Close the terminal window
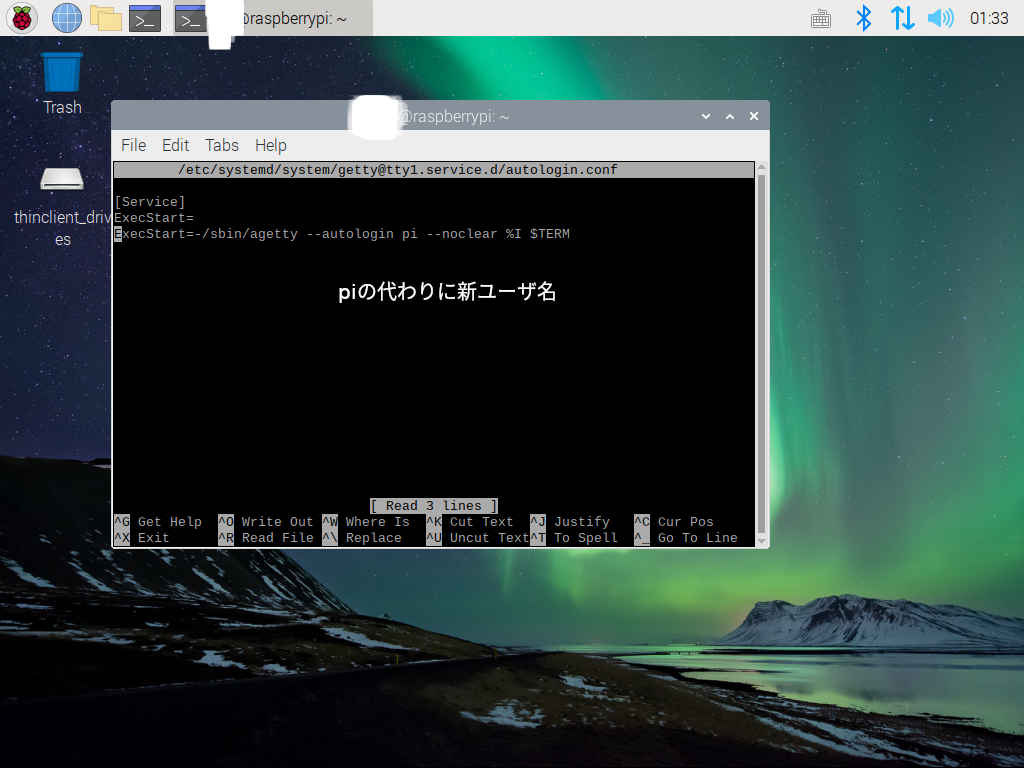Image resolution: width=1024 pixels, height=768 pixels. (754, 116)
